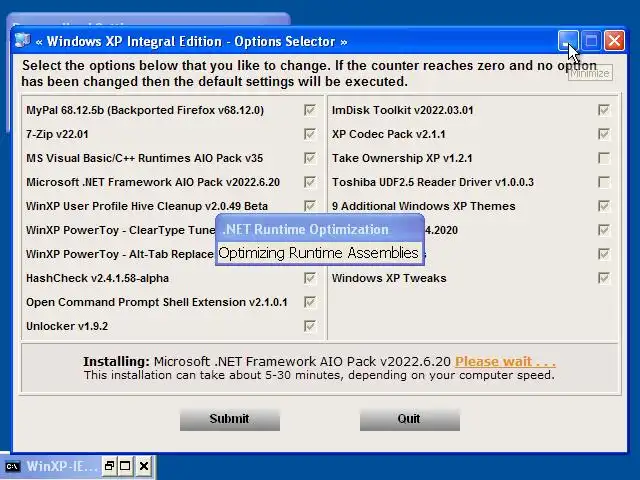640x480 pixels.
Task: Close the Options Selector window
Action: [x=614, y=41]
